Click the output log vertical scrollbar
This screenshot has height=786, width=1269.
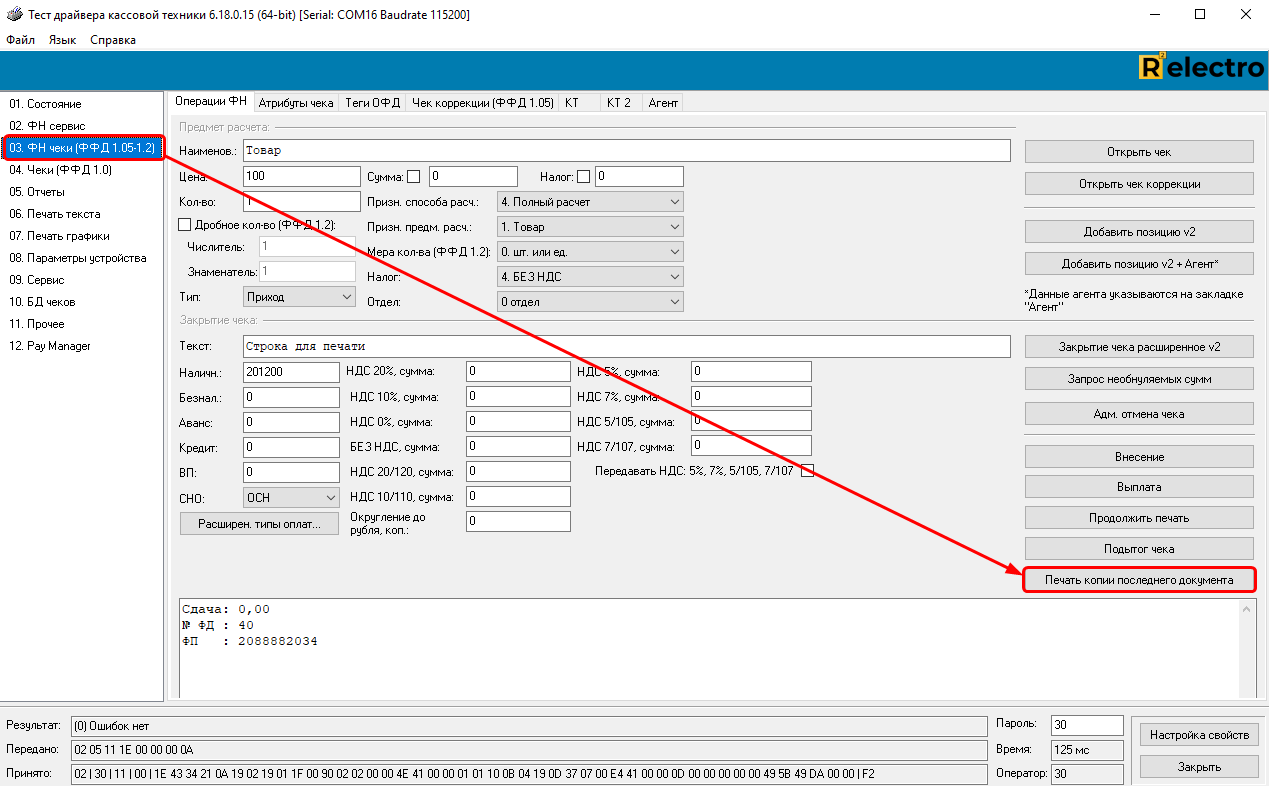pos(1247,648)
